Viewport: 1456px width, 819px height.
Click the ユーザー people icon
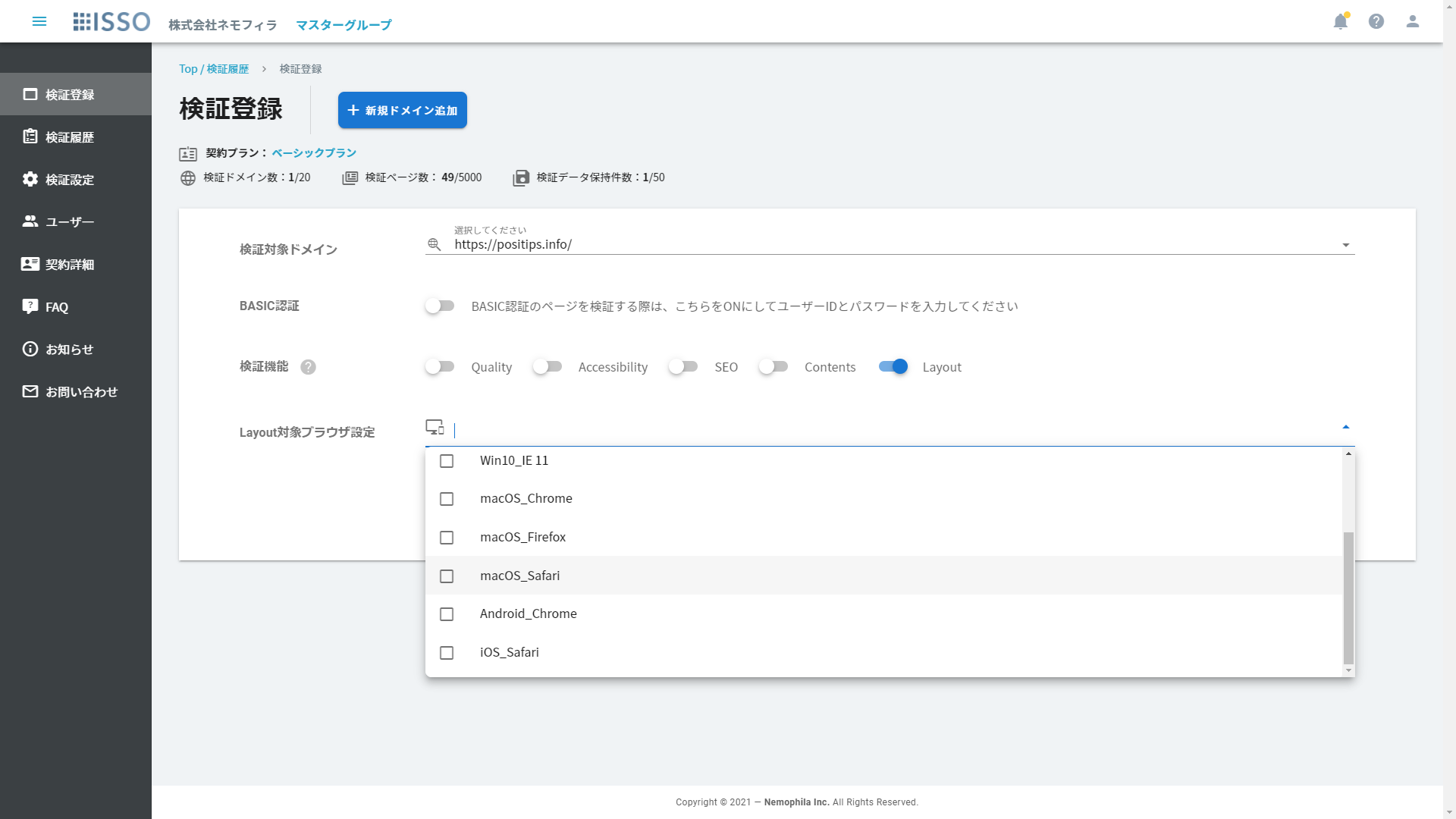click(30, 221)
